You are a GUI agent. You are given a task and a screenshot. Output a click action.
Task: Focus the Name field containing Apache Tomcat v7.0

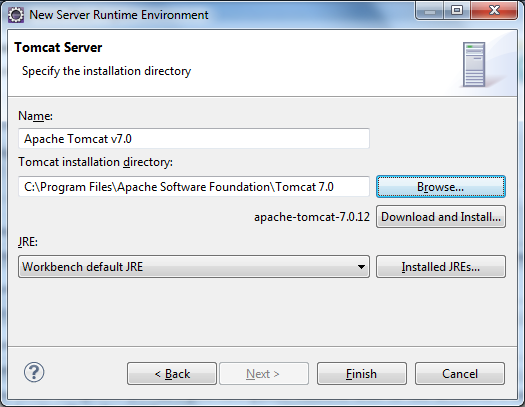tap(194, 139)
